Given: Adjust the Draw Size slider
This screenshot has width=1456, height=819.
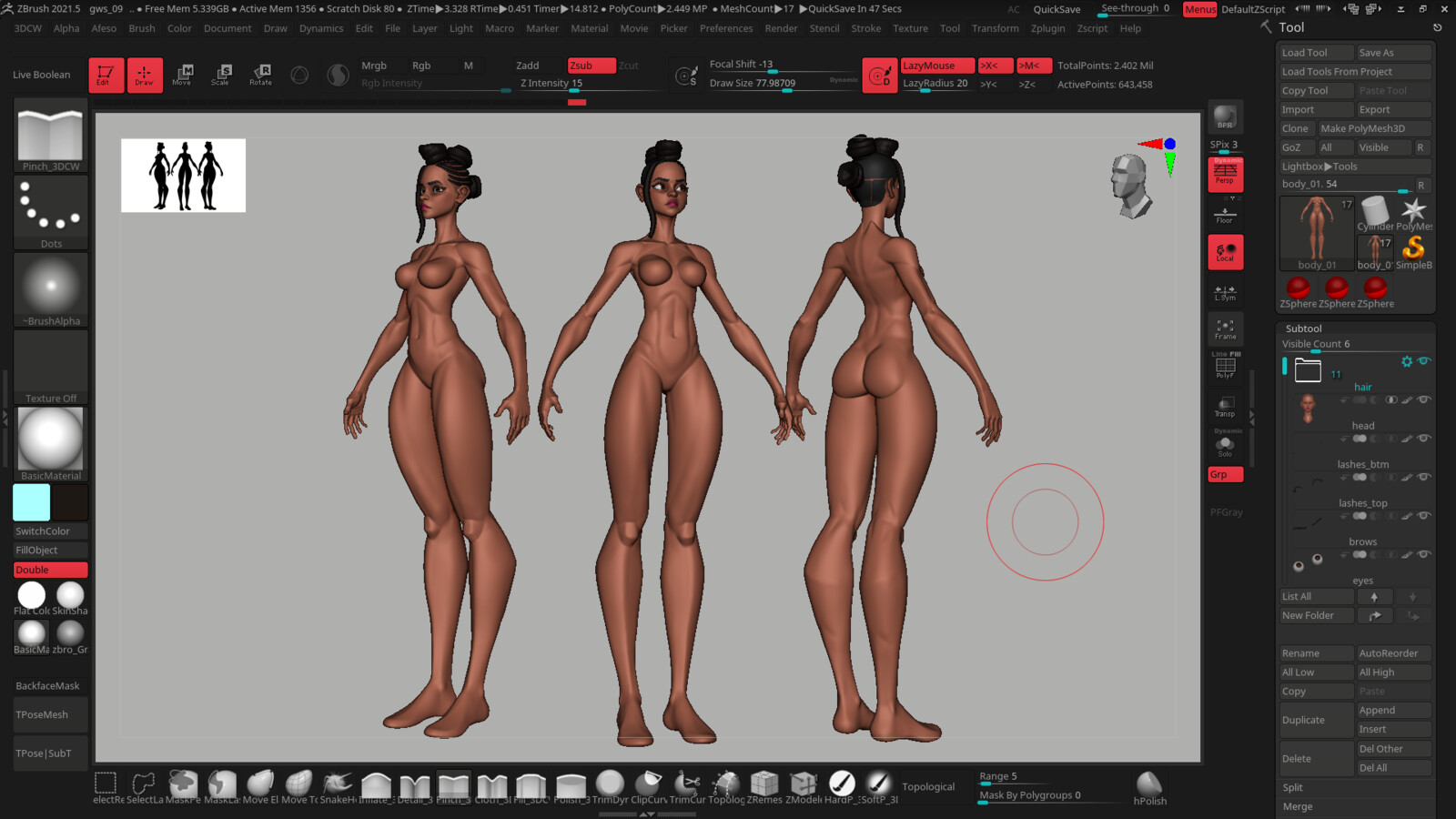Looking at the screenshot, I should [783, 84].
